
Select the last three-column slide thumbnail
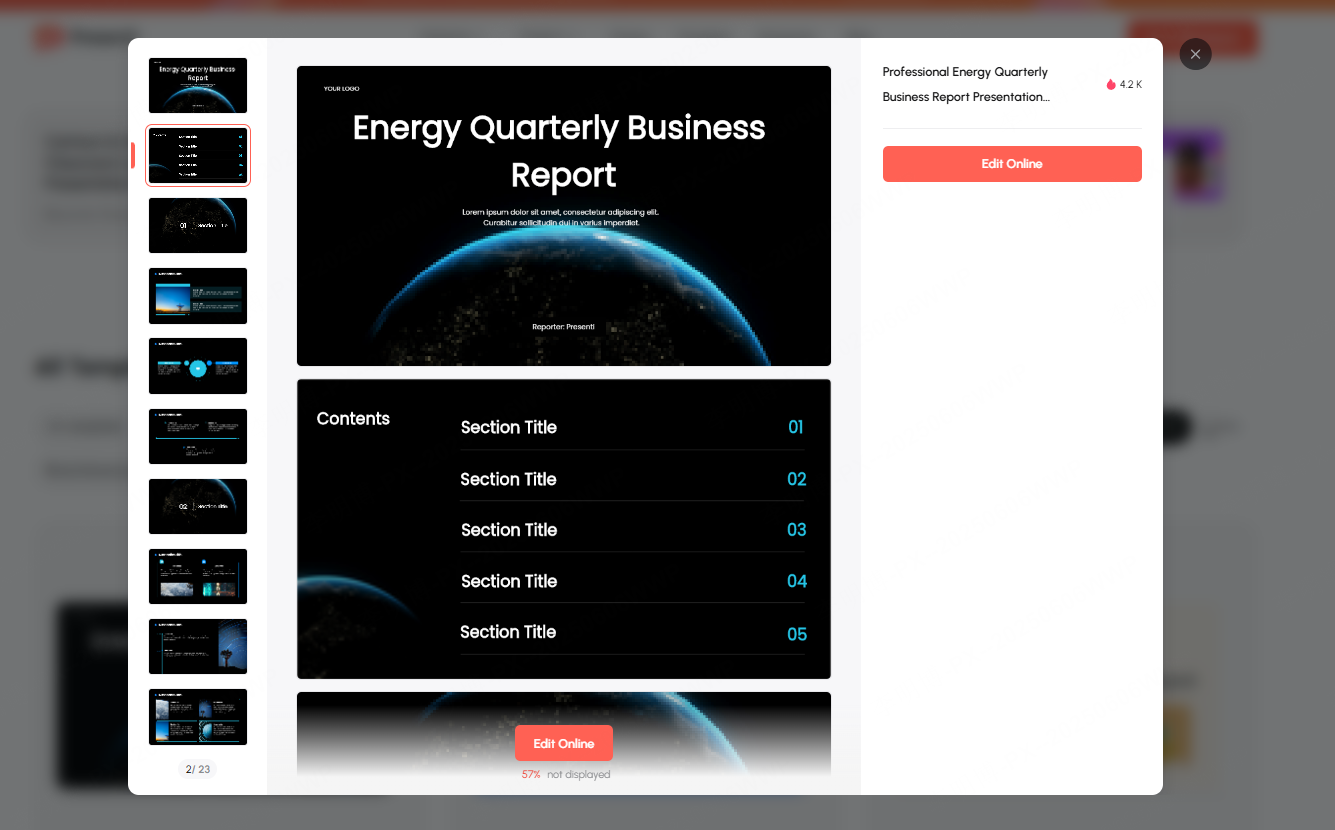pos(197,717)
